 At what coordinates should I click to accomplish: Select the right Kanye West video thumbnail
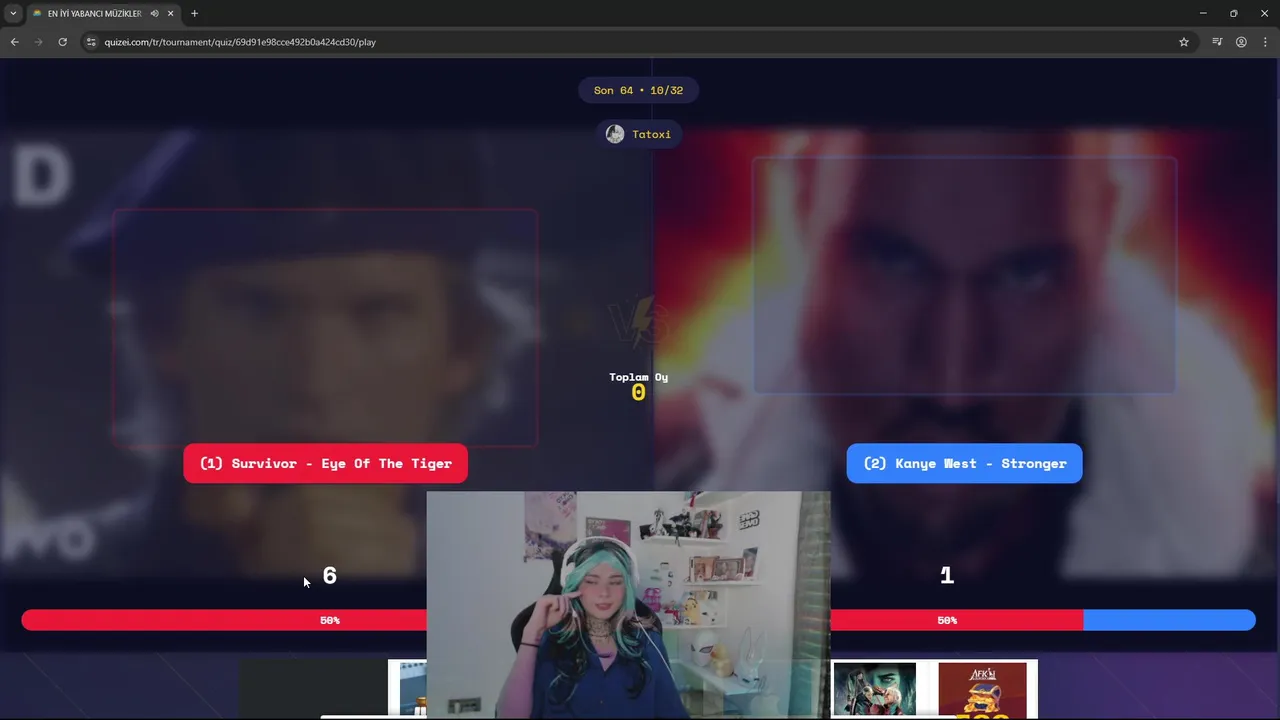click(964, 275)
